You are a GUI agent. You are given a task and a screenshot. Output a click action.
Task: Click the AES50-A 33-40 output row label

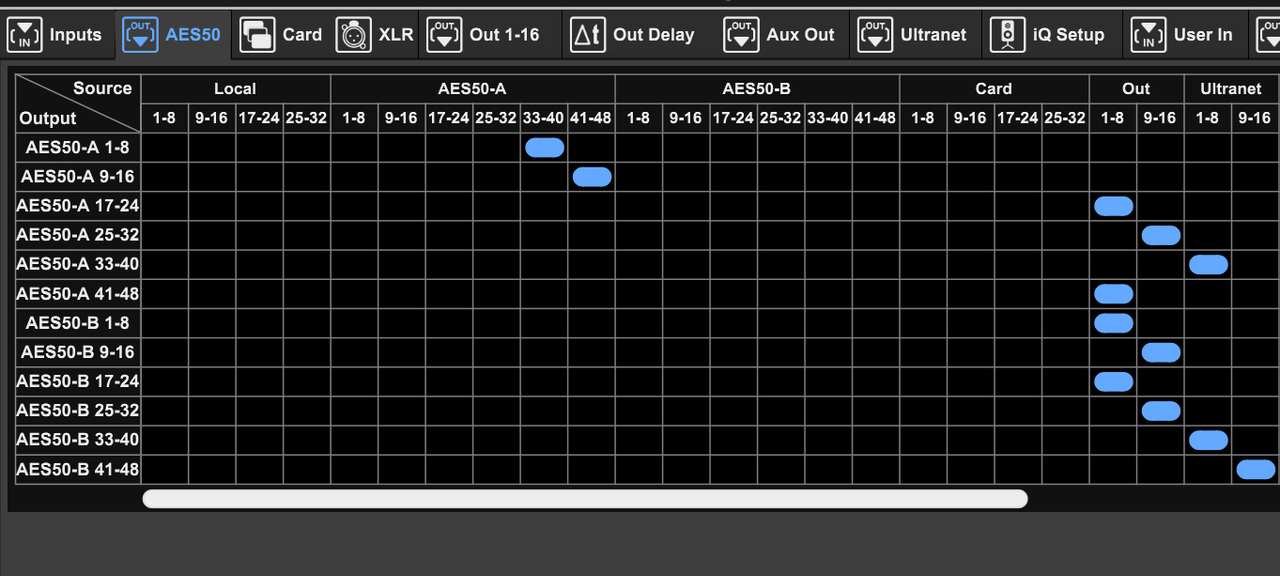click(78, 264)
